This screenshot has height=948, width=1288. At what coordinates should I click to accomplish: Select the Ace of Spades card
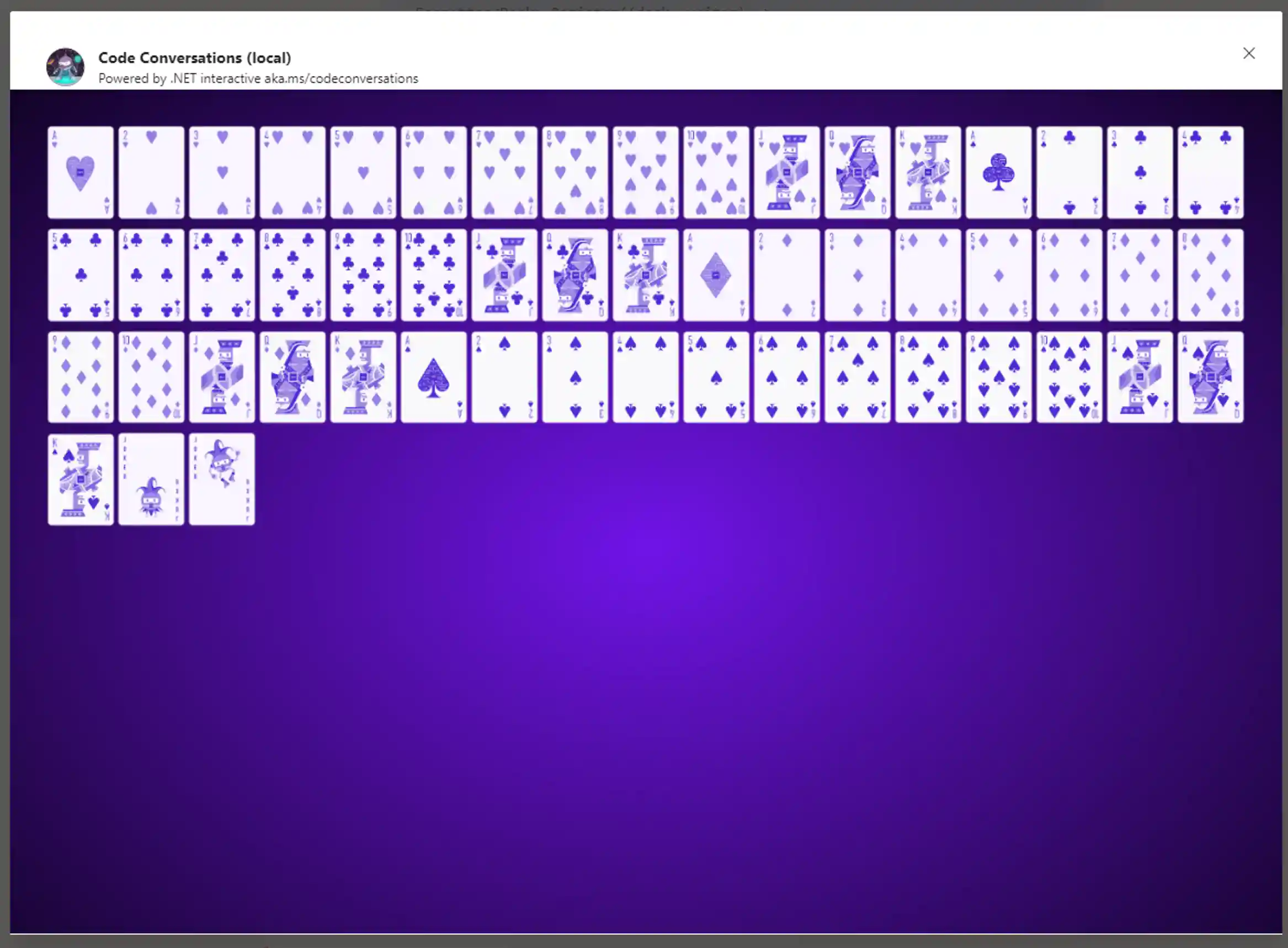tap(433, 377)
